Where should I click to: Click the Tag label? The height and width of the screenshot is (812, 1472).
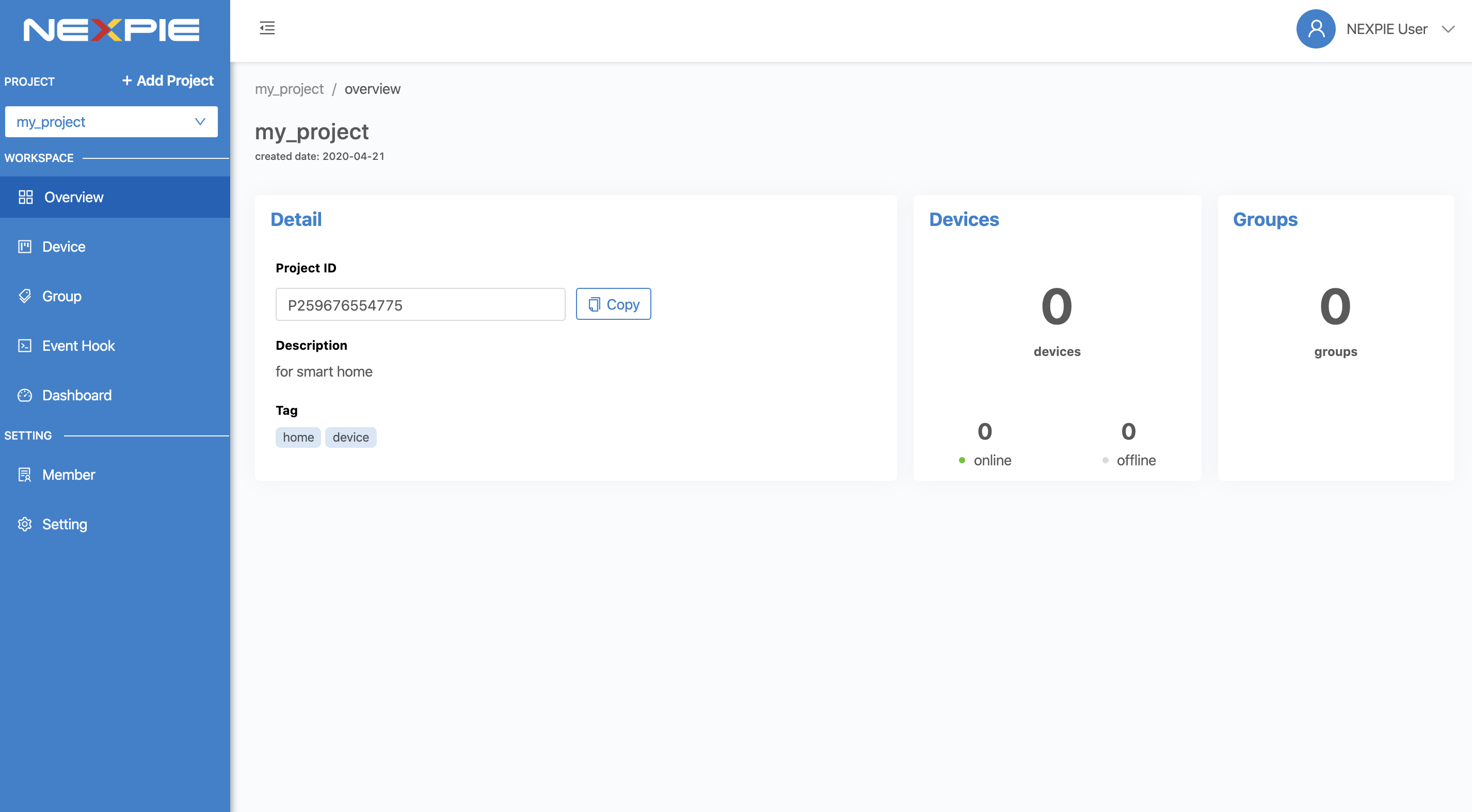tap(287, 411)
